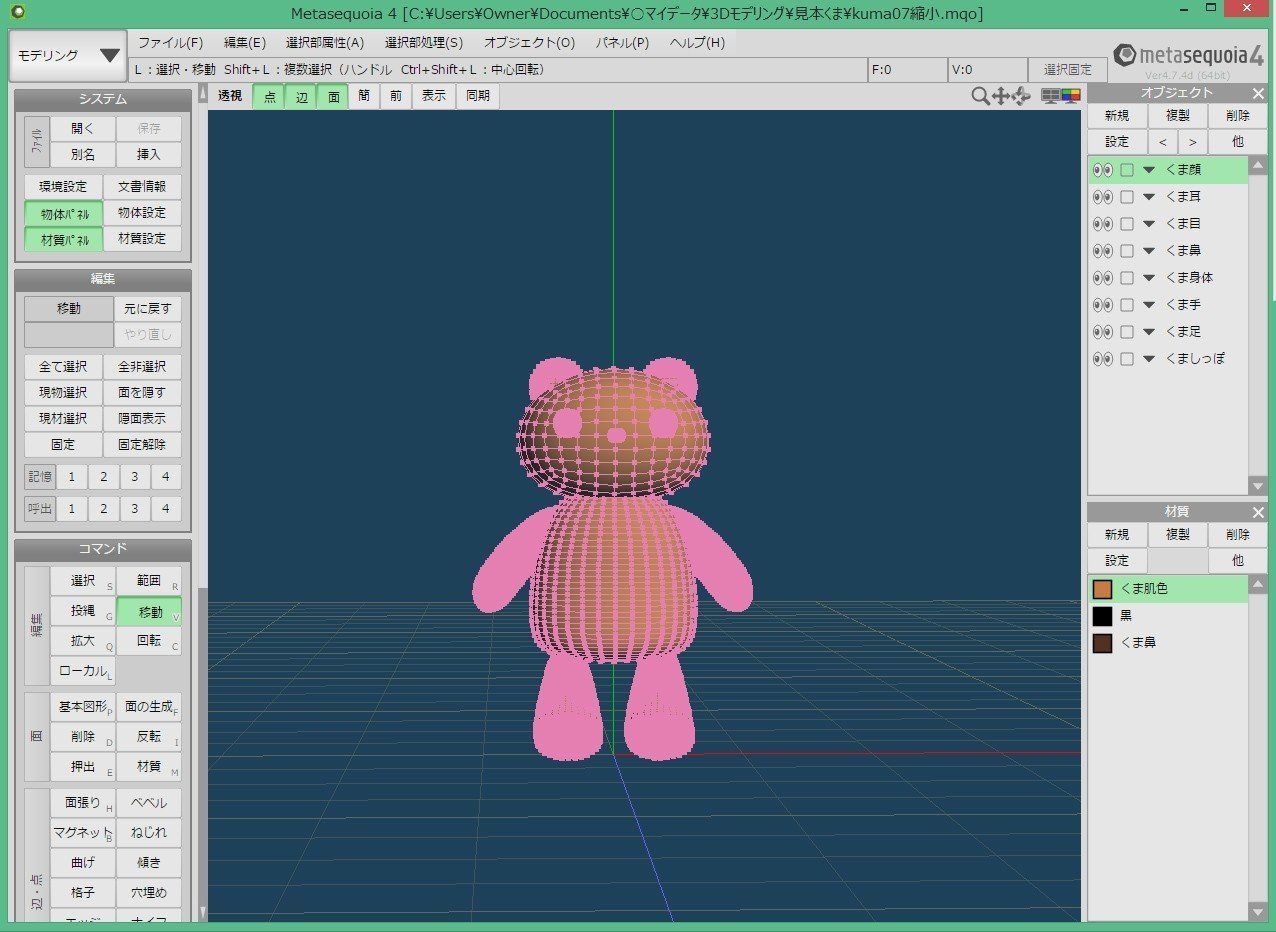Screen dimensions: 1276x932
Task: Toggle 点 vertex display in viewport toolbar
Action: 269,96
